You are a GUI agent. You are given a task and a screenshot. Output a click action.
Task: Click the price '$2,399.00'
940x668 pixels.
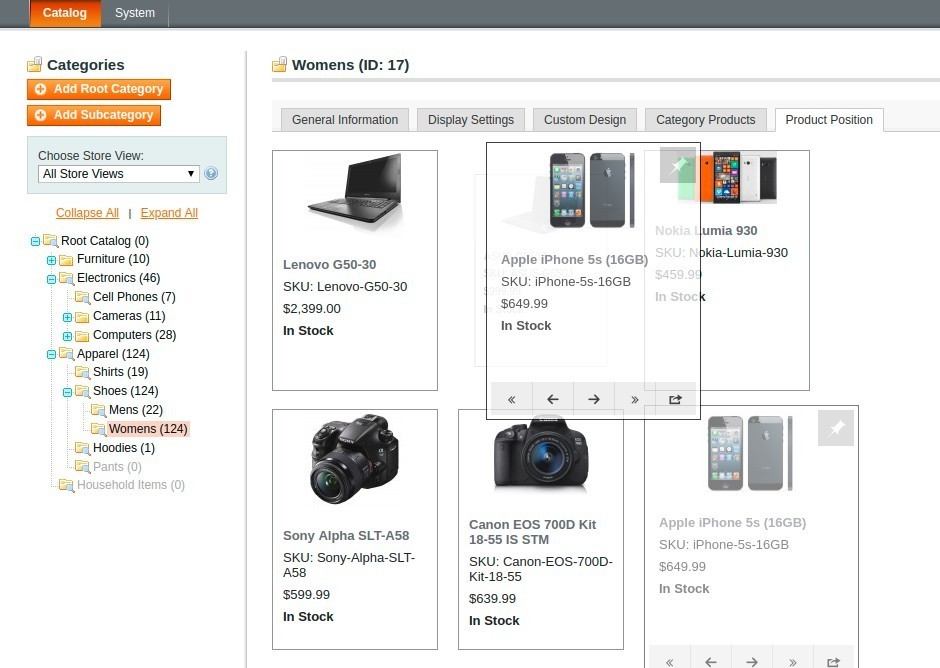pyautogui.click(x=312, y=309)
